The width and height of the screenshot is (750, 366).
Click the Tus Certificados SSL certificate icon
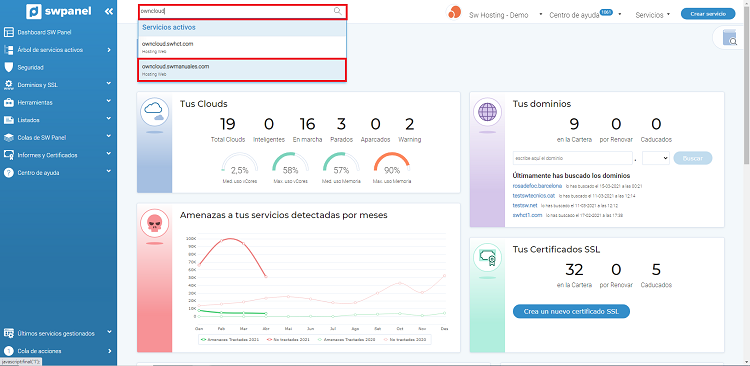coord(487,258)
